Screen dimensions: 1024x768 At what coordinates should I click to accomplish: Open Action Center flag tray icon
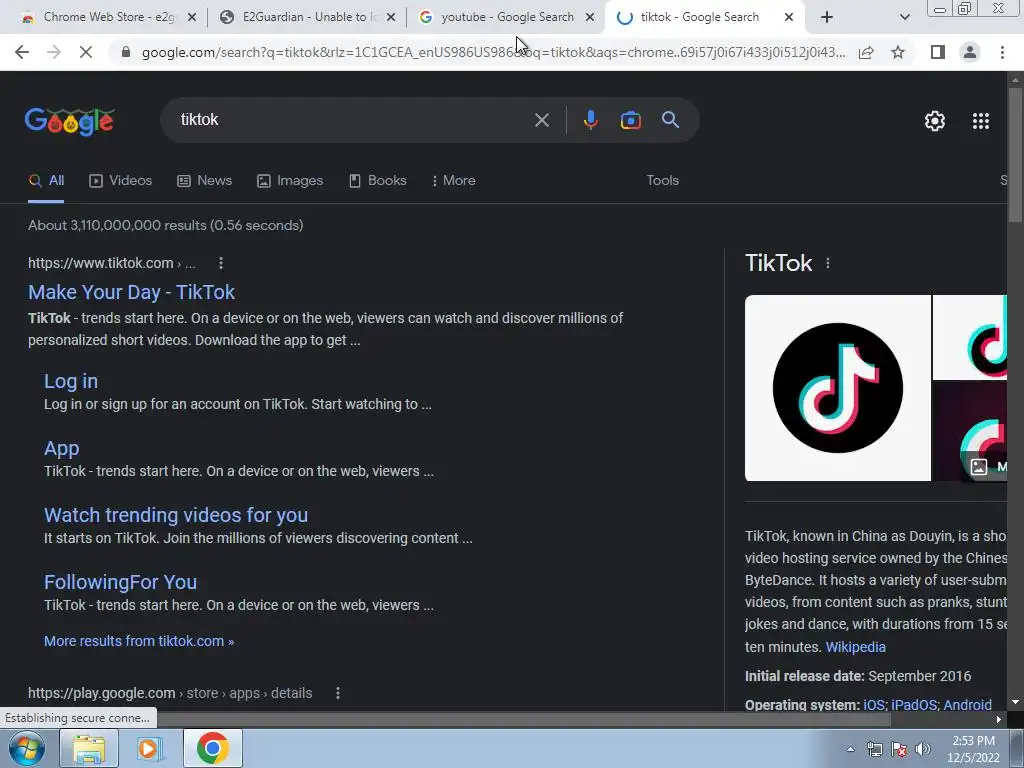(899, 749)
